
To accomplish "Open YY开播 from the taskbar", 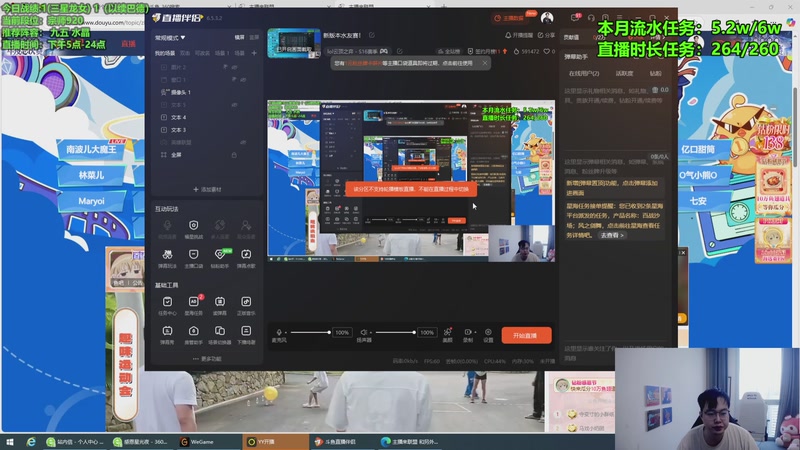I will (276, 442).
